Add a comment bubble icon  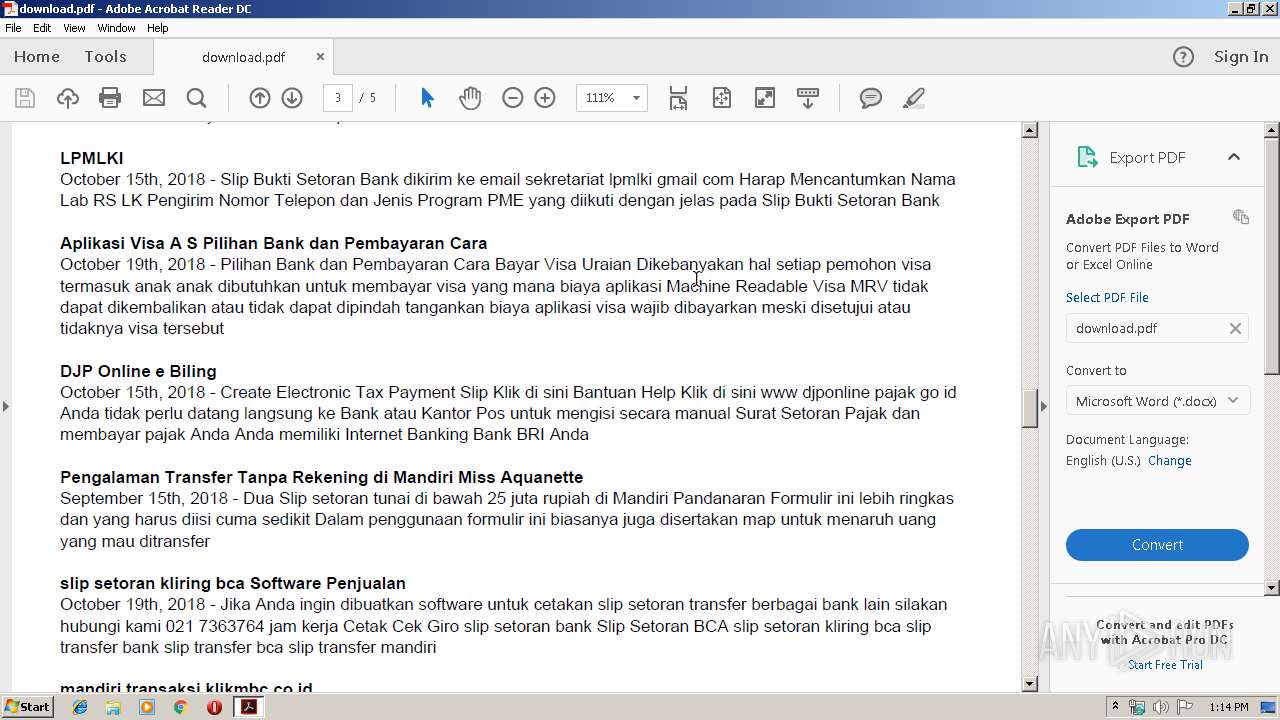click(871, 98)
